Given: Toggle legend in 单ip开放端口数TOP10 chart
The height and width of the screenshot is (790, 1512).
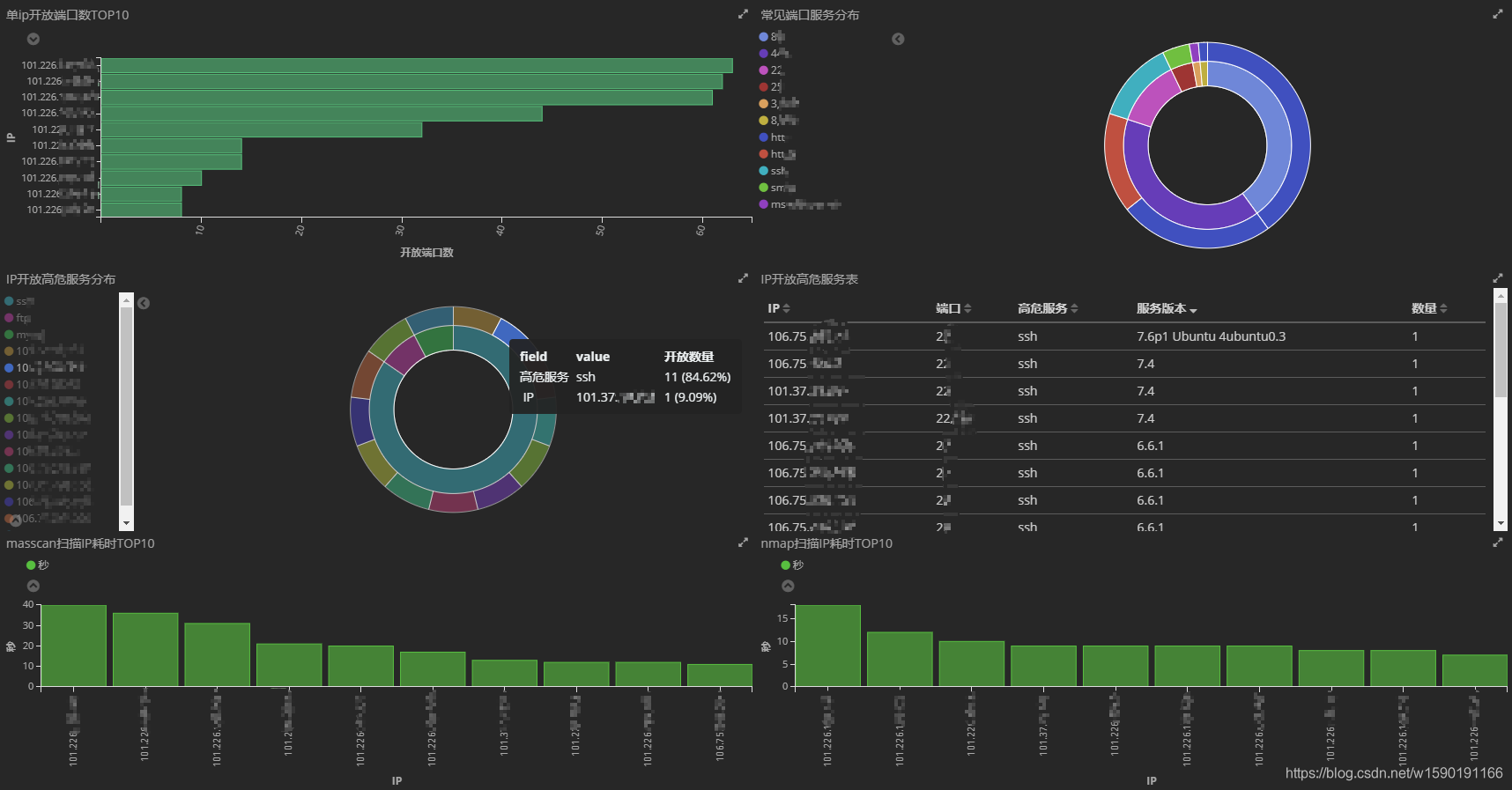Looking at the screenshot, I should (x=33, y=39).
